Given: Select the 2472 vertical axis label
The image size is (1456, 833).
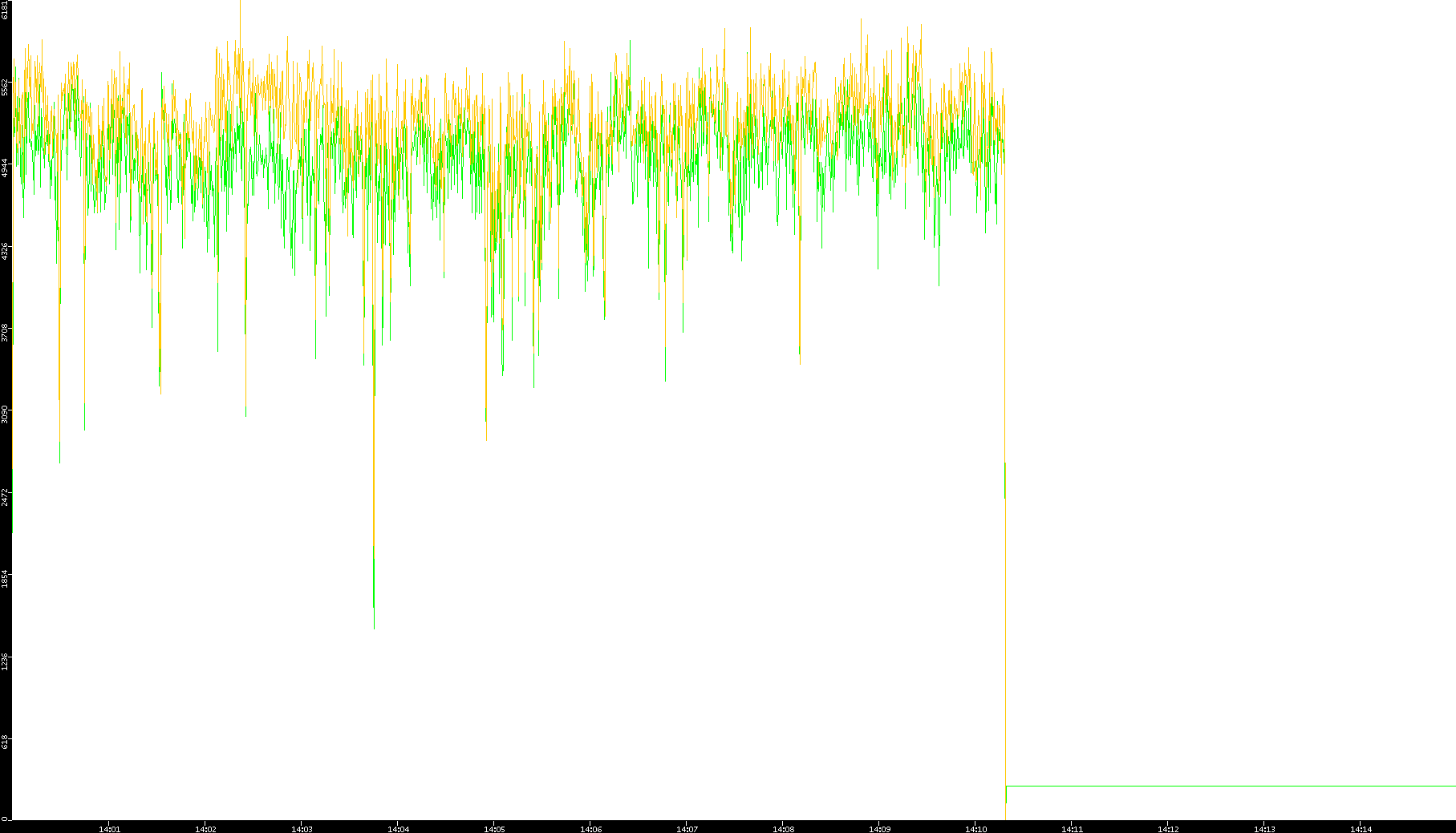Looking at the screenshot, I should [x=6, y=496].
